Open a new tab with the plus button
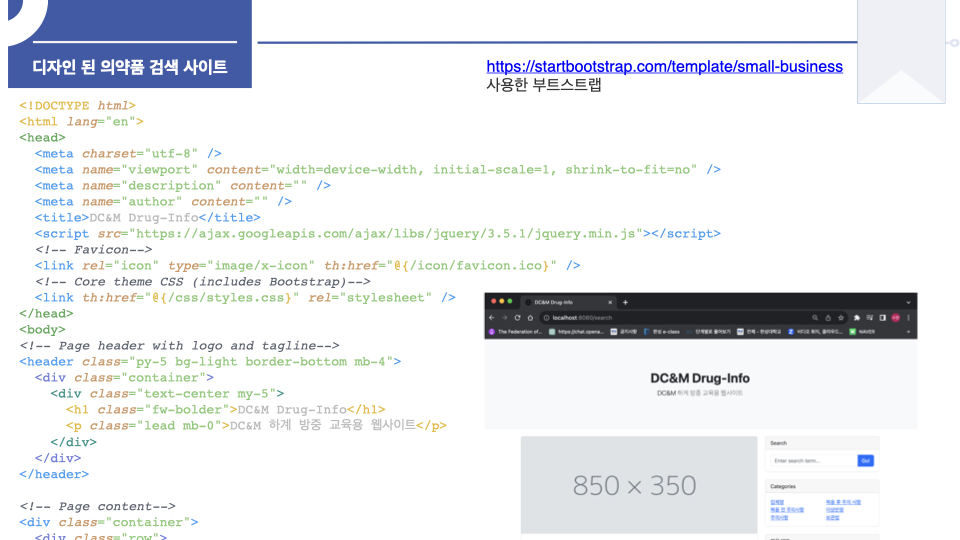Image resolution: width=960 pixels, height=540 pixels. click(625, 302)
